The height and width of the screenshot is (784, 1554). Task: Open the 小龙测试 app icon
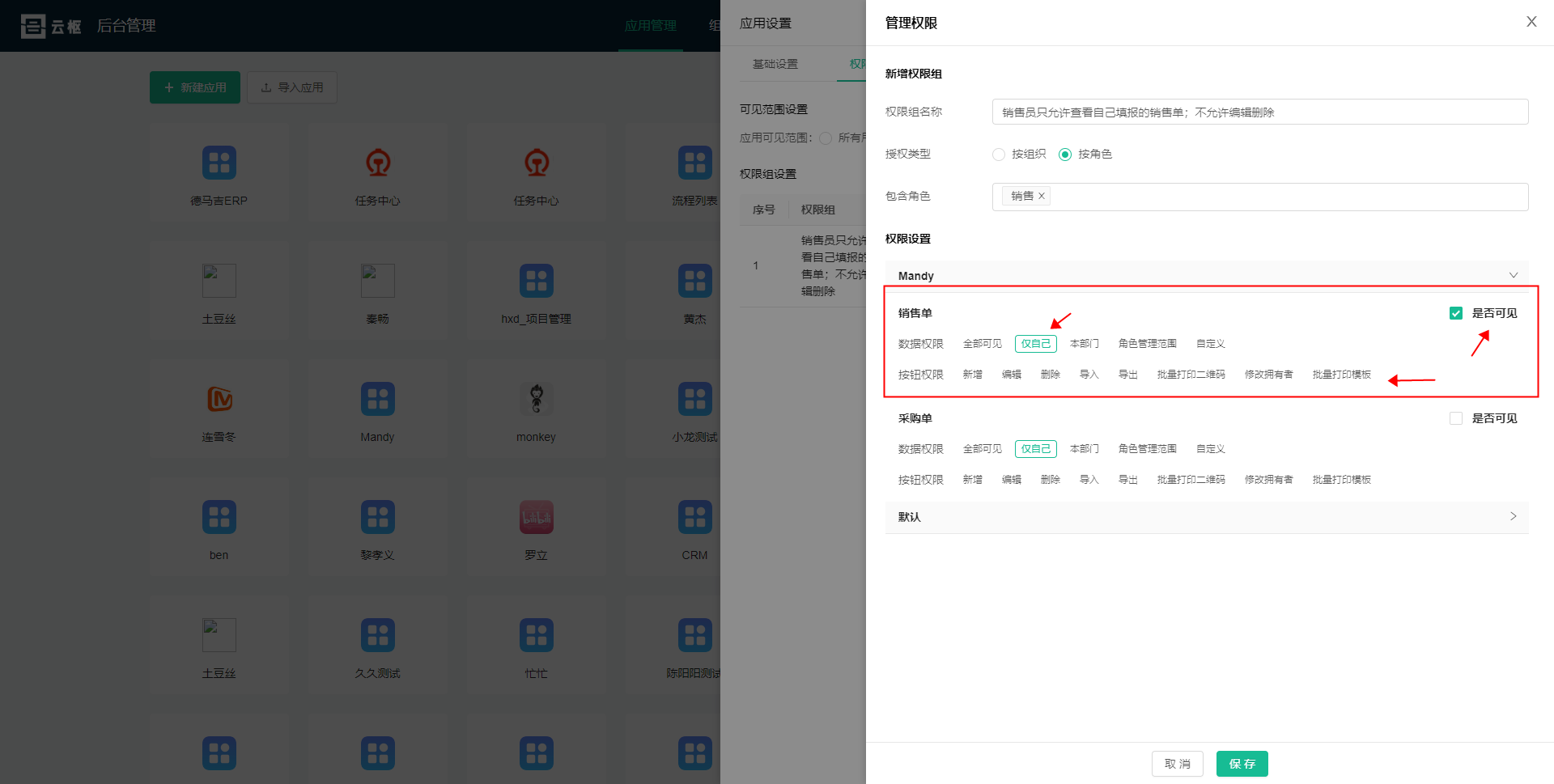[694, 399]
